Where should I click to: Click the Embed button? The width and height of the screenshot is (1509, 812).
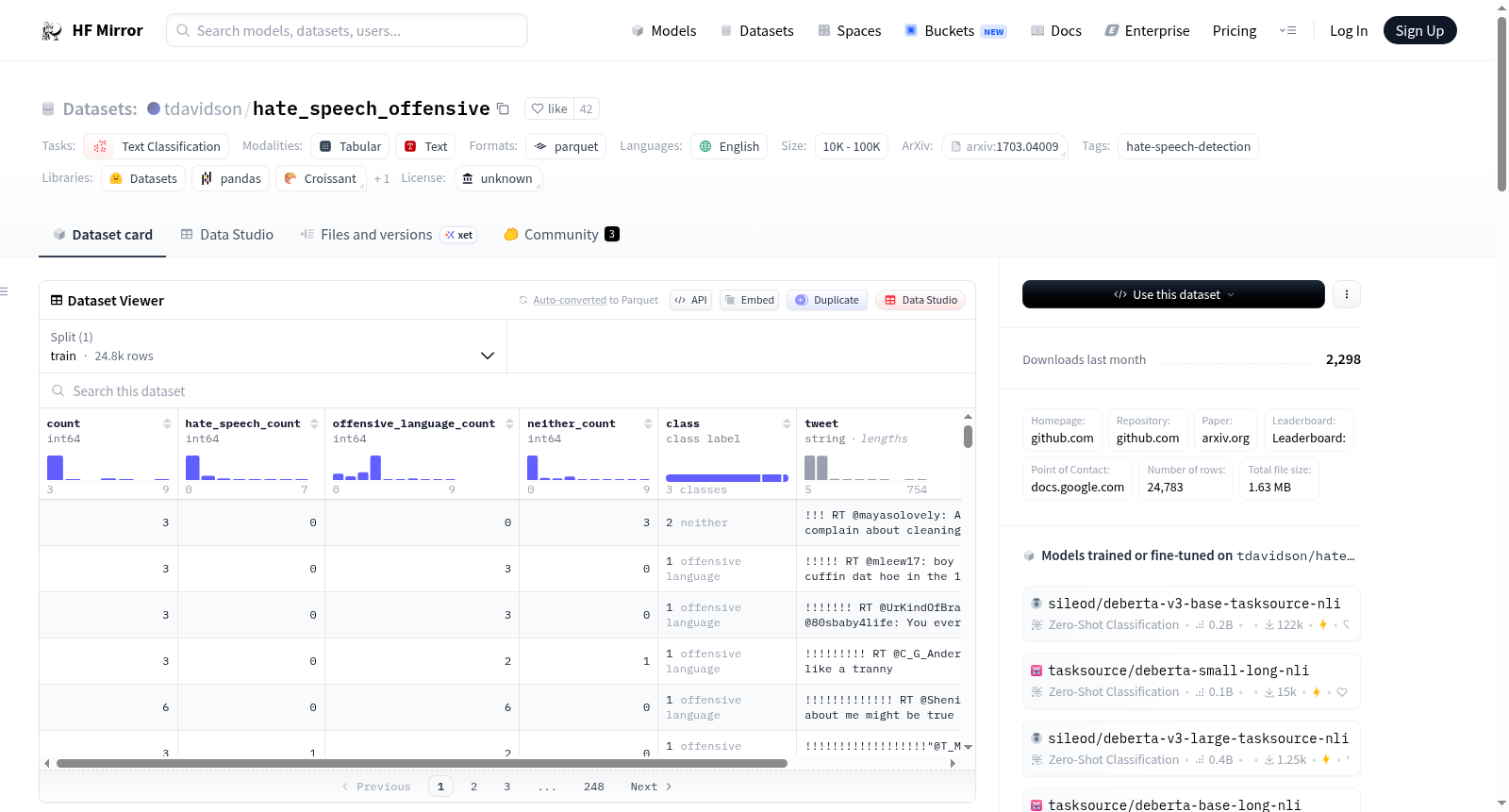click(749, 300)
